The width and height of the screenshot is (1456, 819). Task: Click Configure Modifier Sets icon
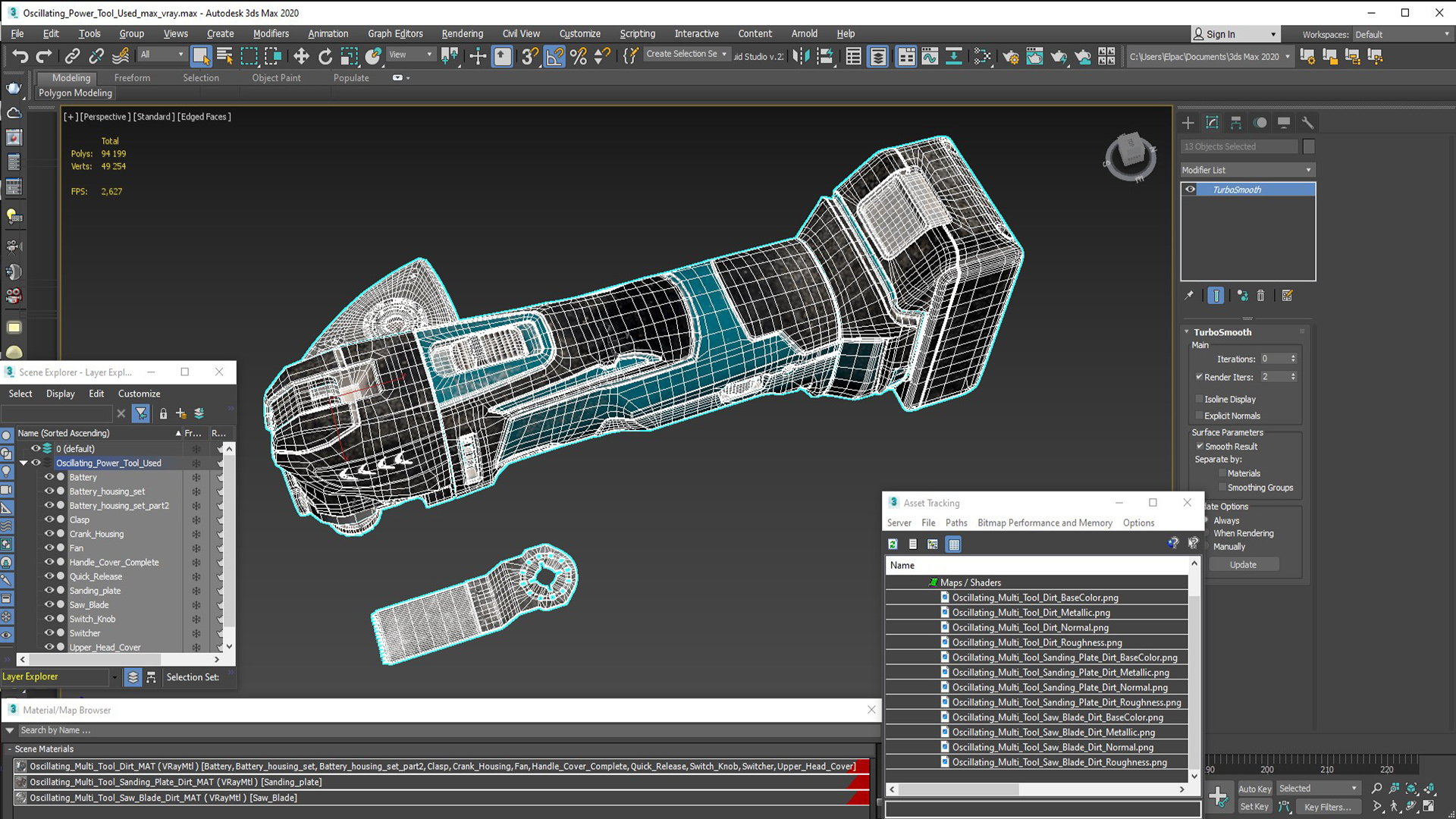click(x=1287, y=296)
